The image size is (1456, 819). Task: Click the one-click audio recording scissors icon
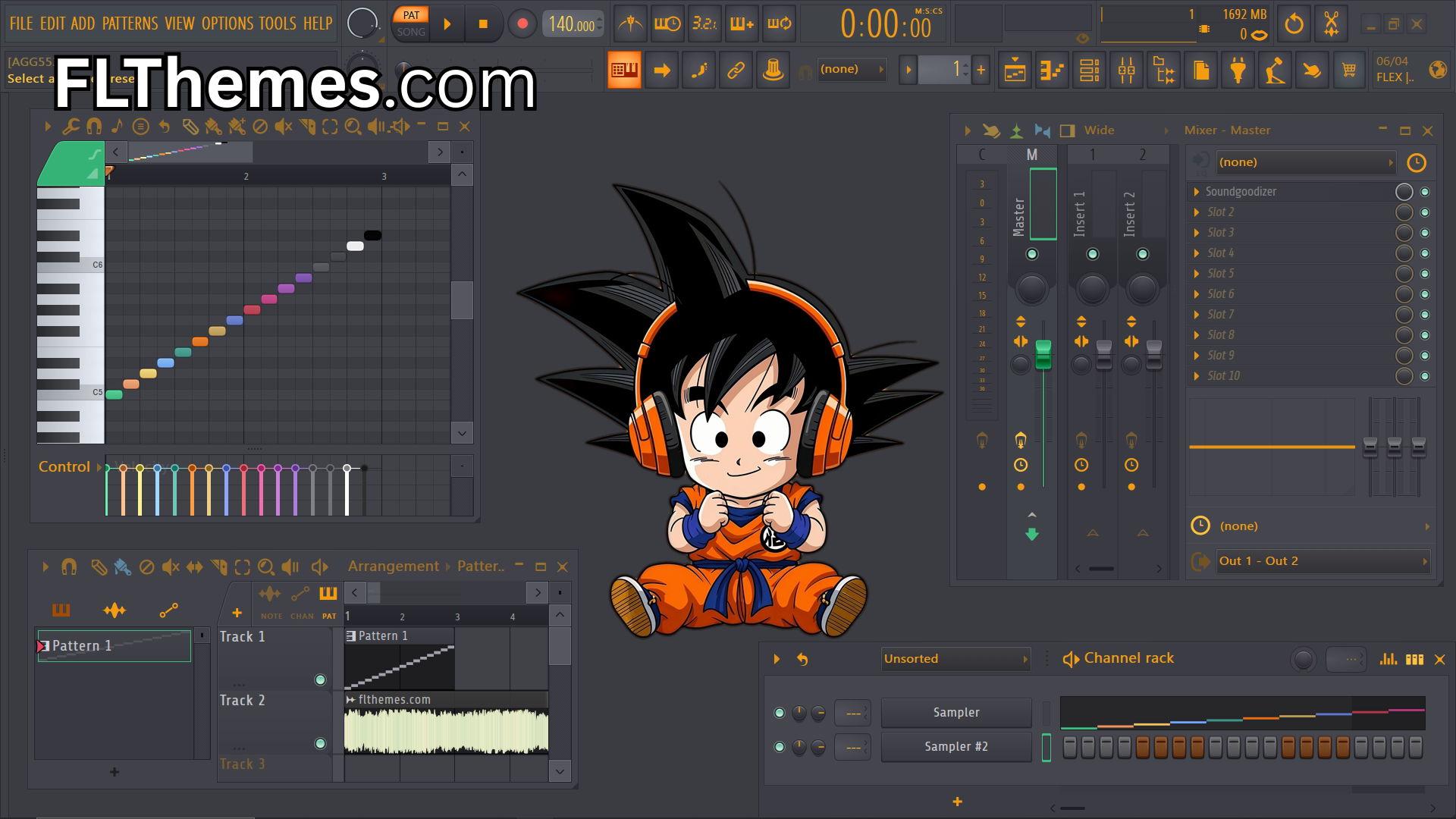click(x=1331, y=24)
